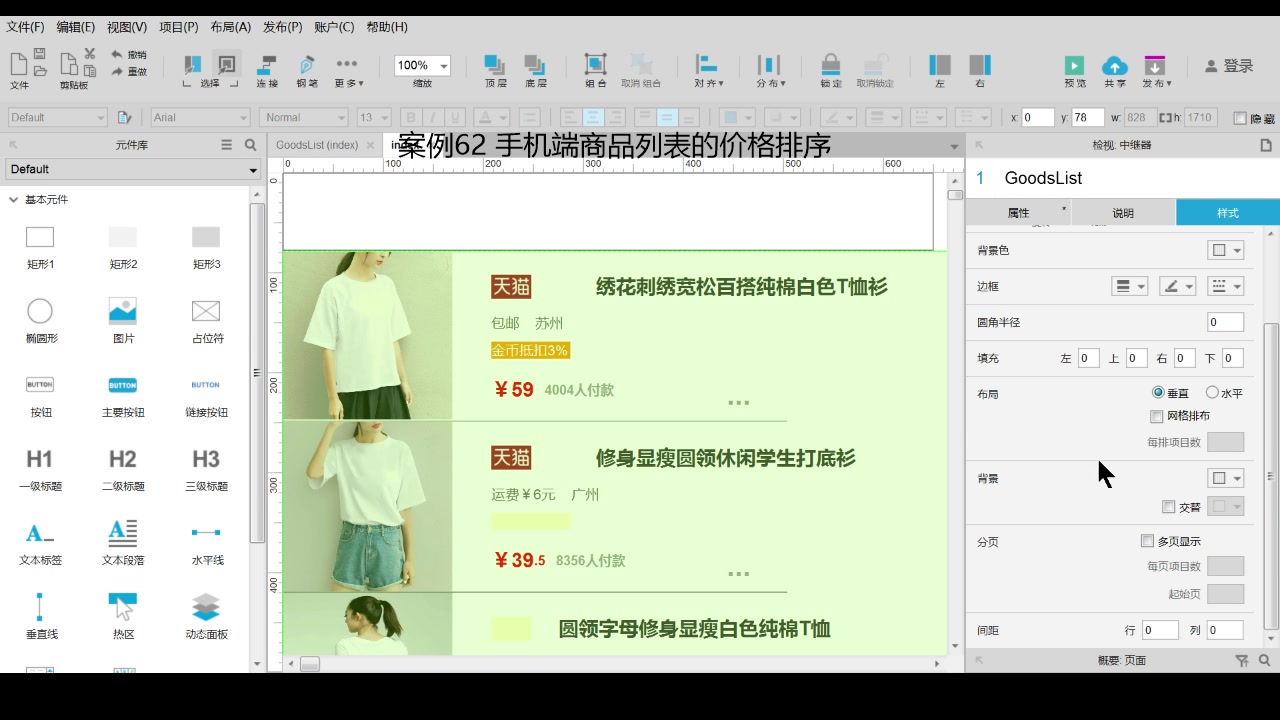Open the inspector notes page icon

pyautogui.click(x=1266, y=145)
